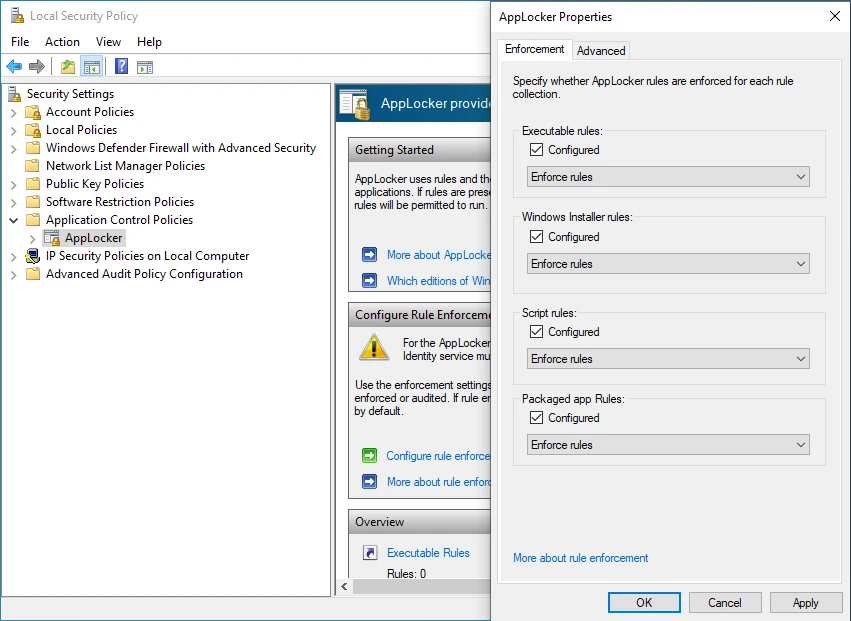The height and width of the screenshot is (621, 851).
Task: Open the Executable Rules link in Overview
Action: pyautogui.click(x=428, y=553)
